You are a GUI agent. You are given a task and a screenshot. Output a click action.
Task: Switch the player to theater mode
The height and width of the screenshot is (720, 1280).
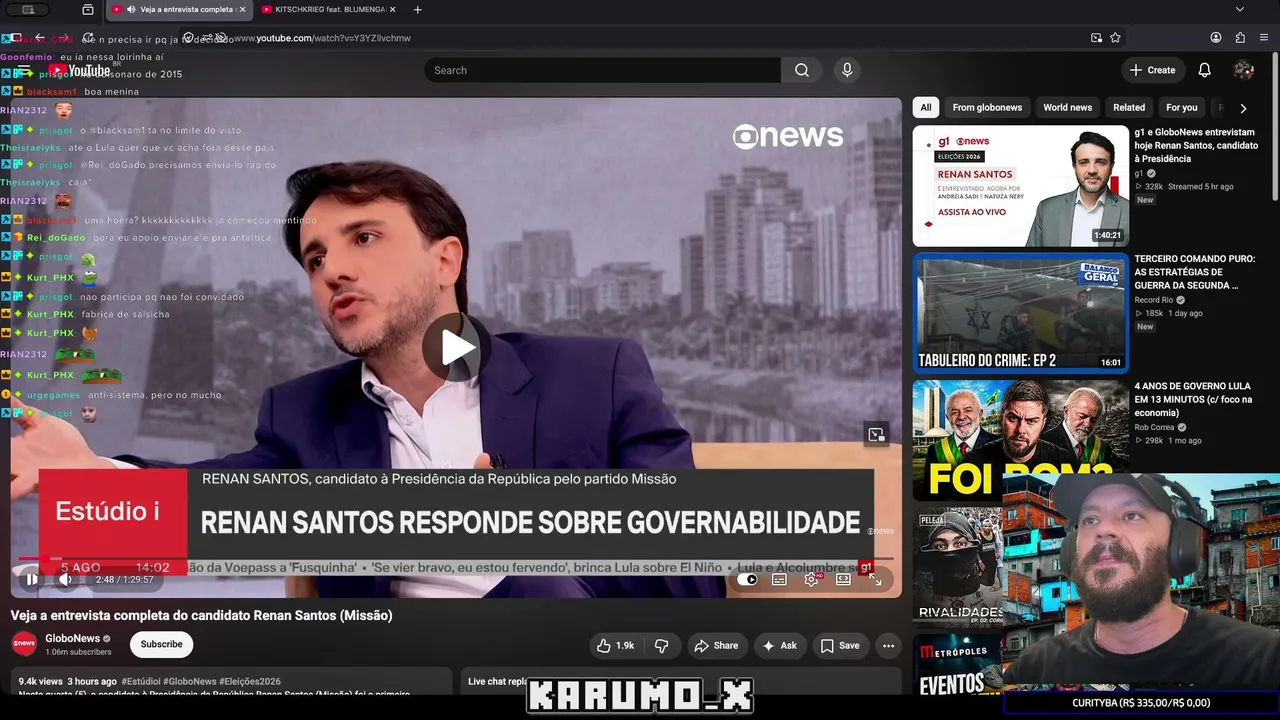click(843, 579)
